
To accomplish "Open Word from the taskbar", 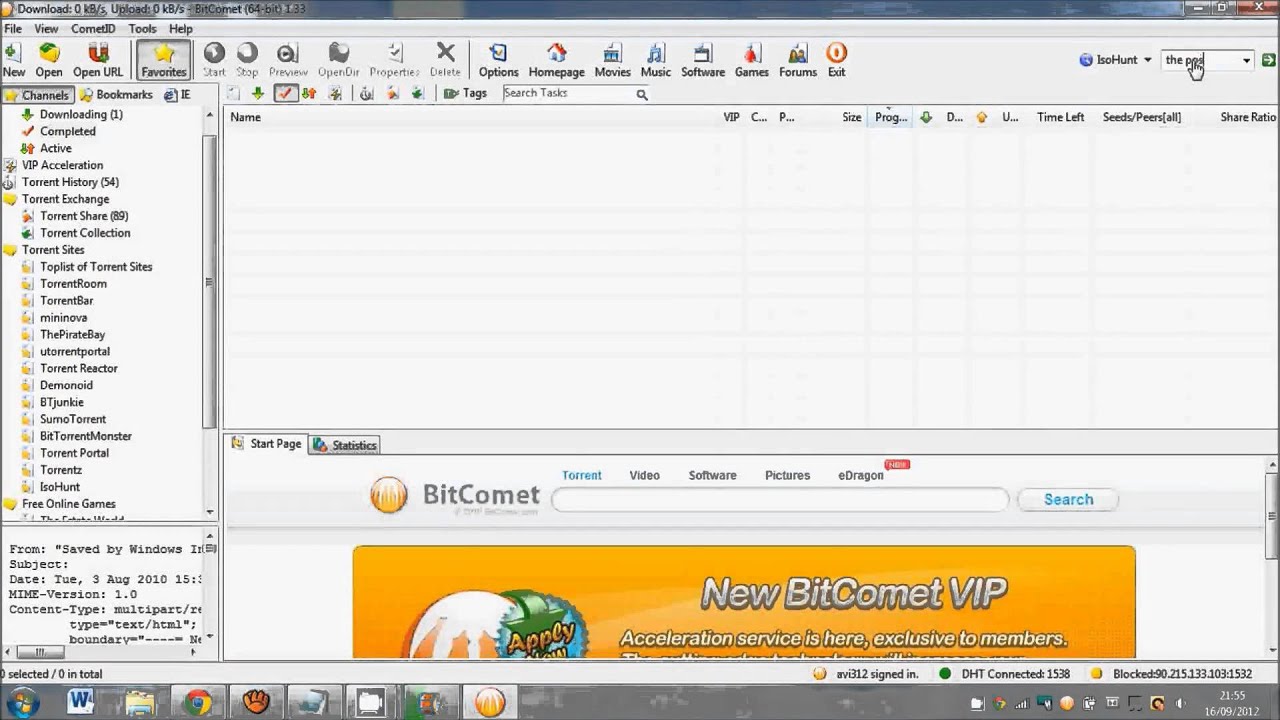I will pyautogui.click(x=81, y=703).
